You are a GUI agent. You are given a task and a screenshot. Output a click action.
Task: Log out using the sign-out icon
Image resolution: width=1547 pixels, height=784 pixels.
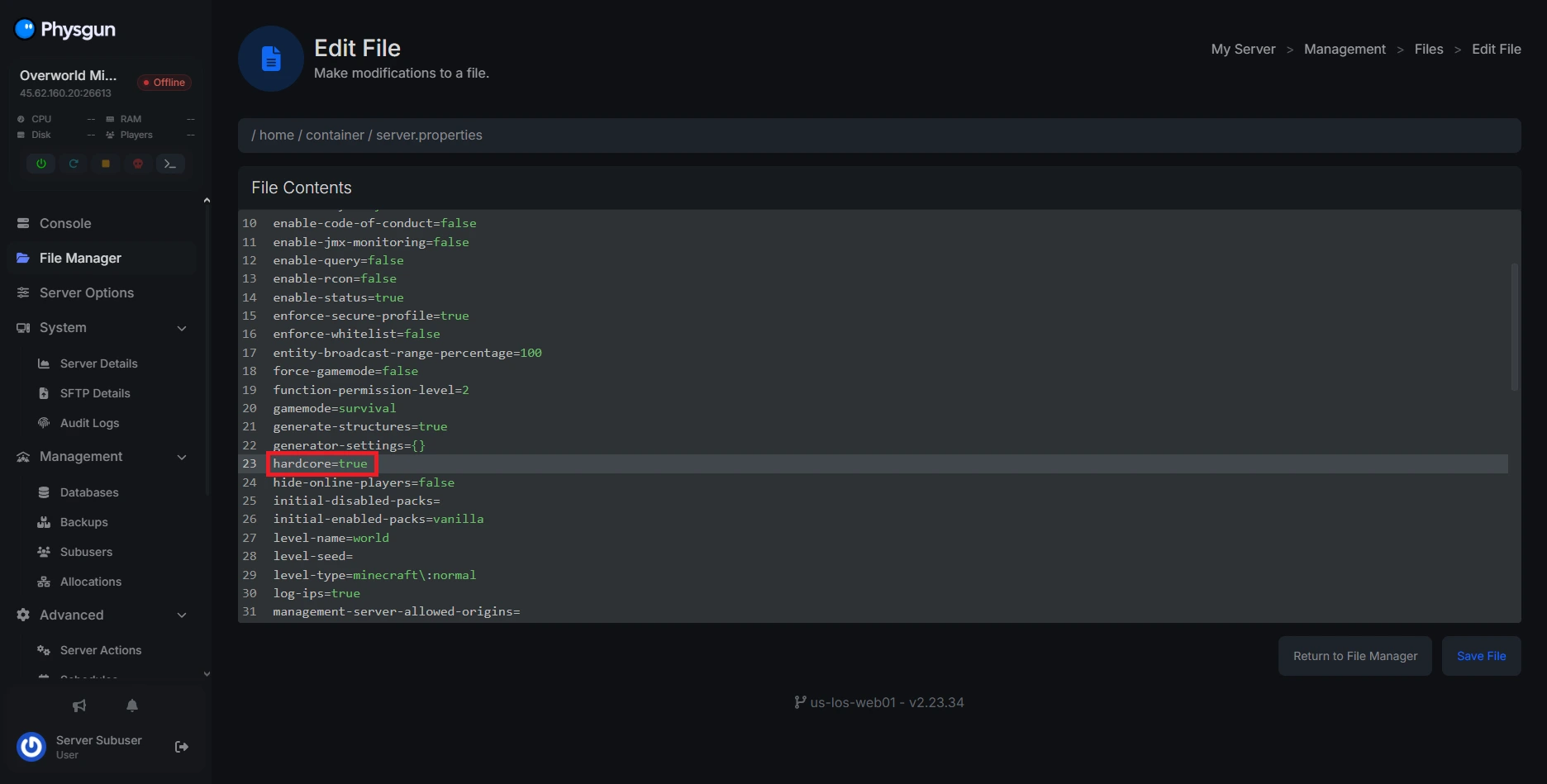pyautogui.click(x=182, y=746)
